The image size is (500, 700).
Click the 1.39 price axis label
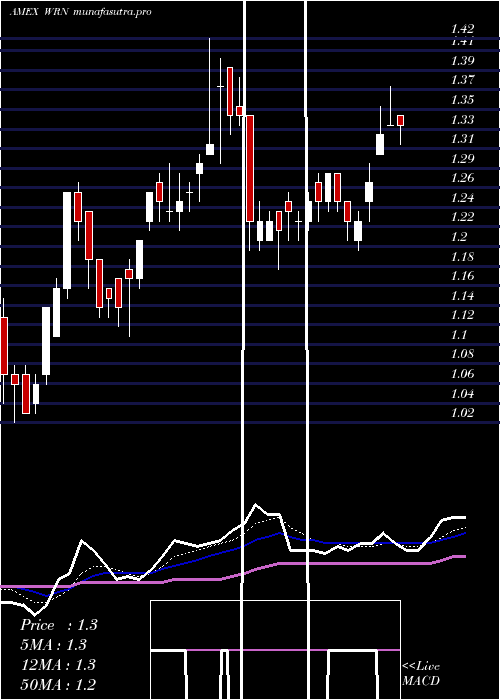tap(462, 61)
